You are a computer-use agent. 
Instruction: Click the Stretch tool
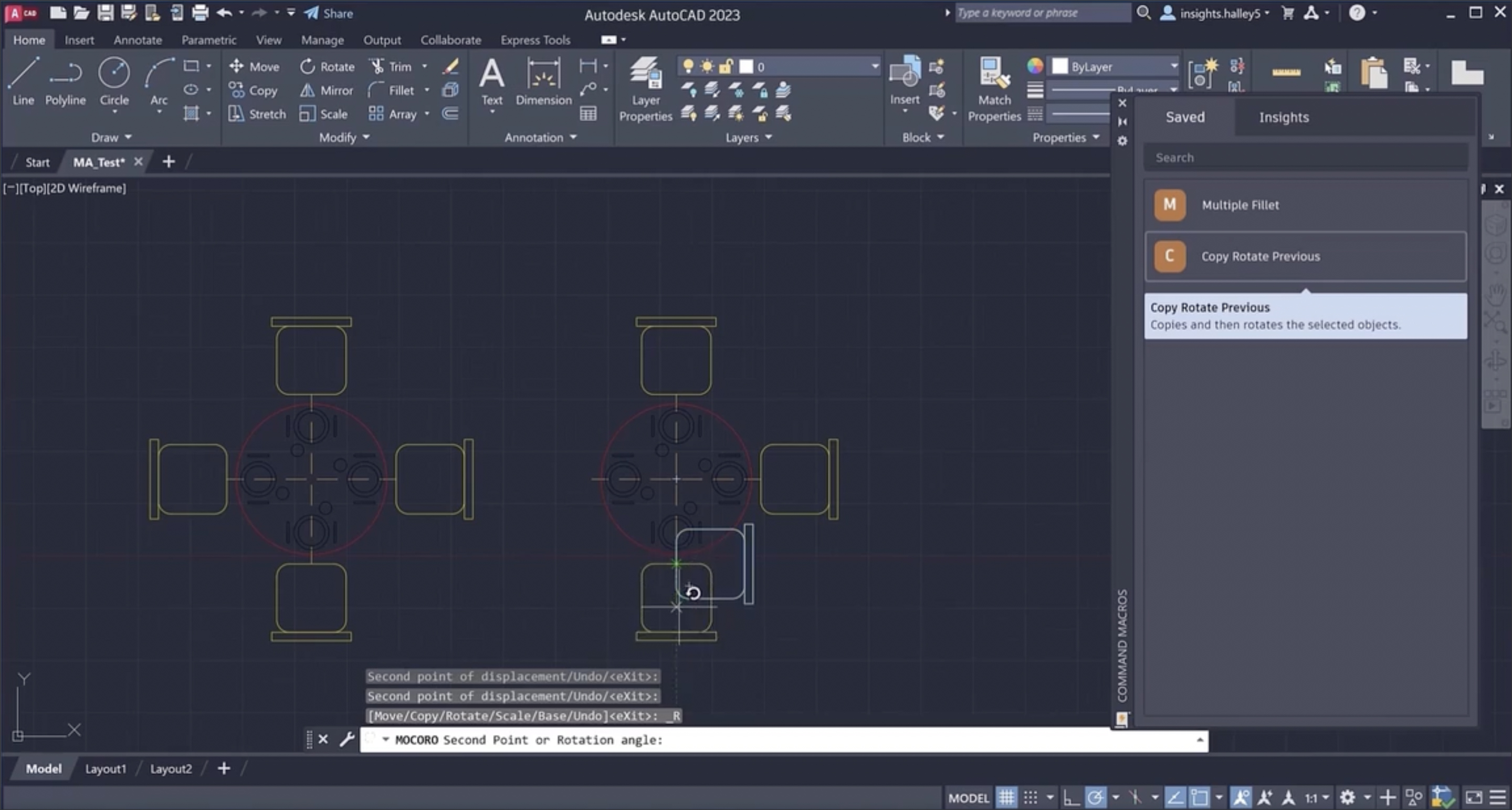[x=257, y=113]
